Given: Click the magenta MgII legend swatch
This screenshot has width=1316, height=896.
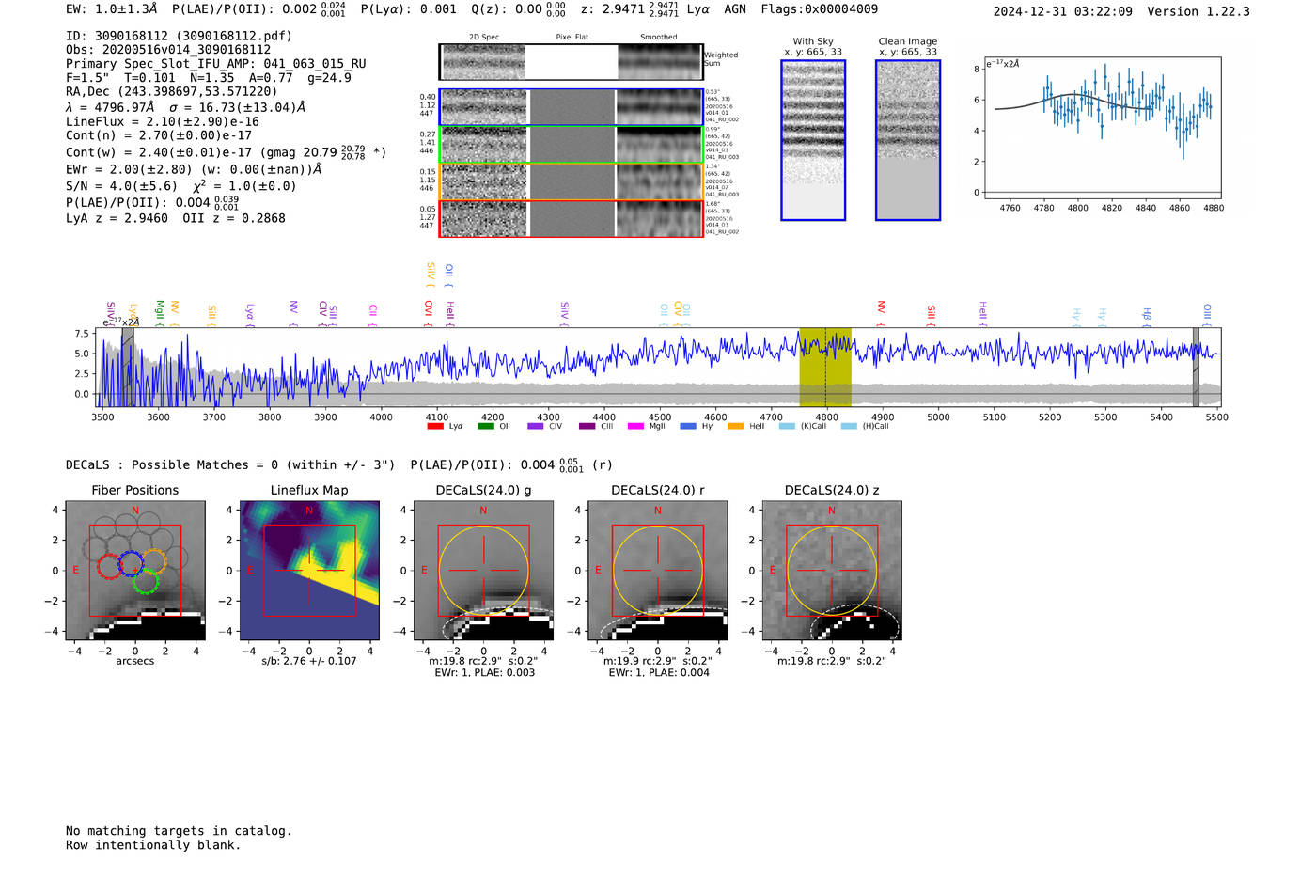Looking at the screenshot, I should click(635, 427).
